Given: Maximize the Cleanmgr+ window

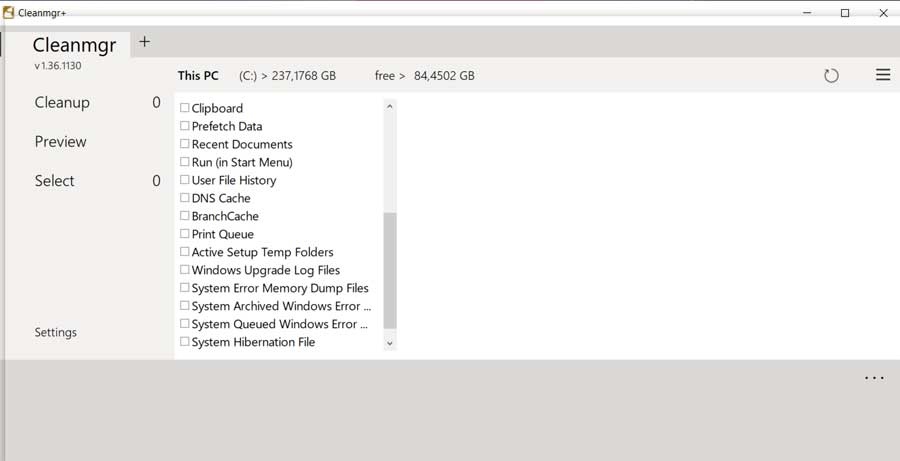Looking at the screenshot, I should click(845, 13).
